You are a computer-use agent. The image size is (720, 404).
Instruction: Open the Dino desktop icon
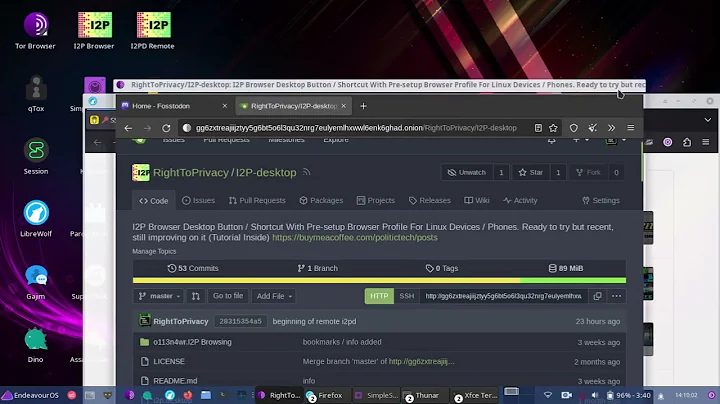[x=35, y=344]
